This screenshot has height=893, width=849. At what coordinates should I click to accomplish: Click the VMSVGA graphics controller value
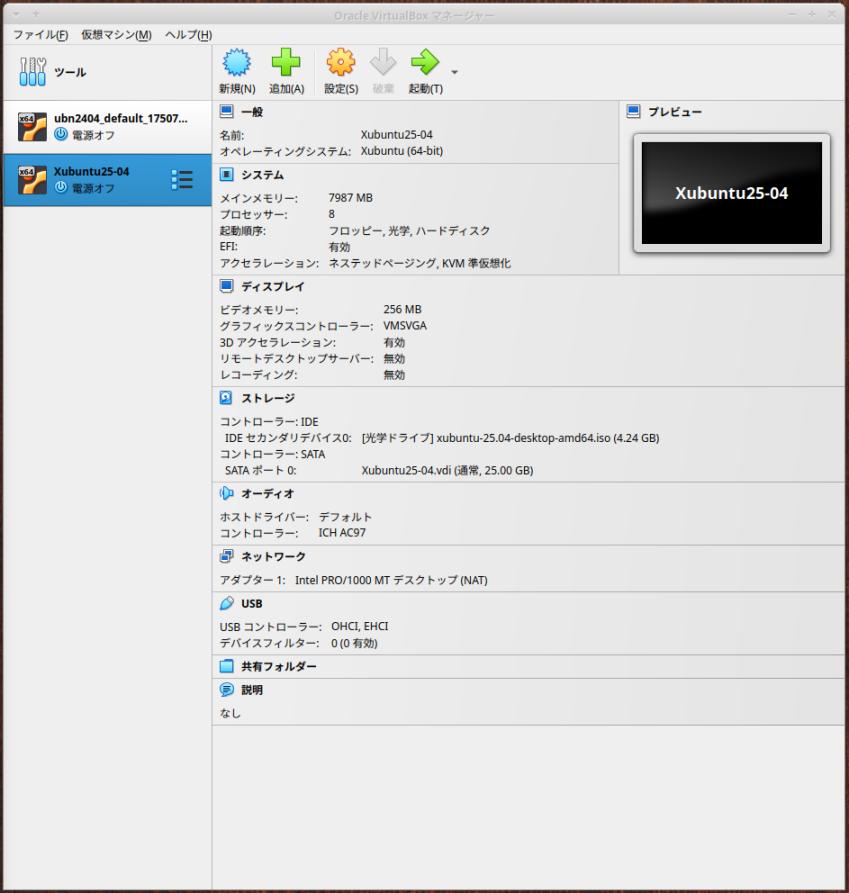click(x=405, y=326)
